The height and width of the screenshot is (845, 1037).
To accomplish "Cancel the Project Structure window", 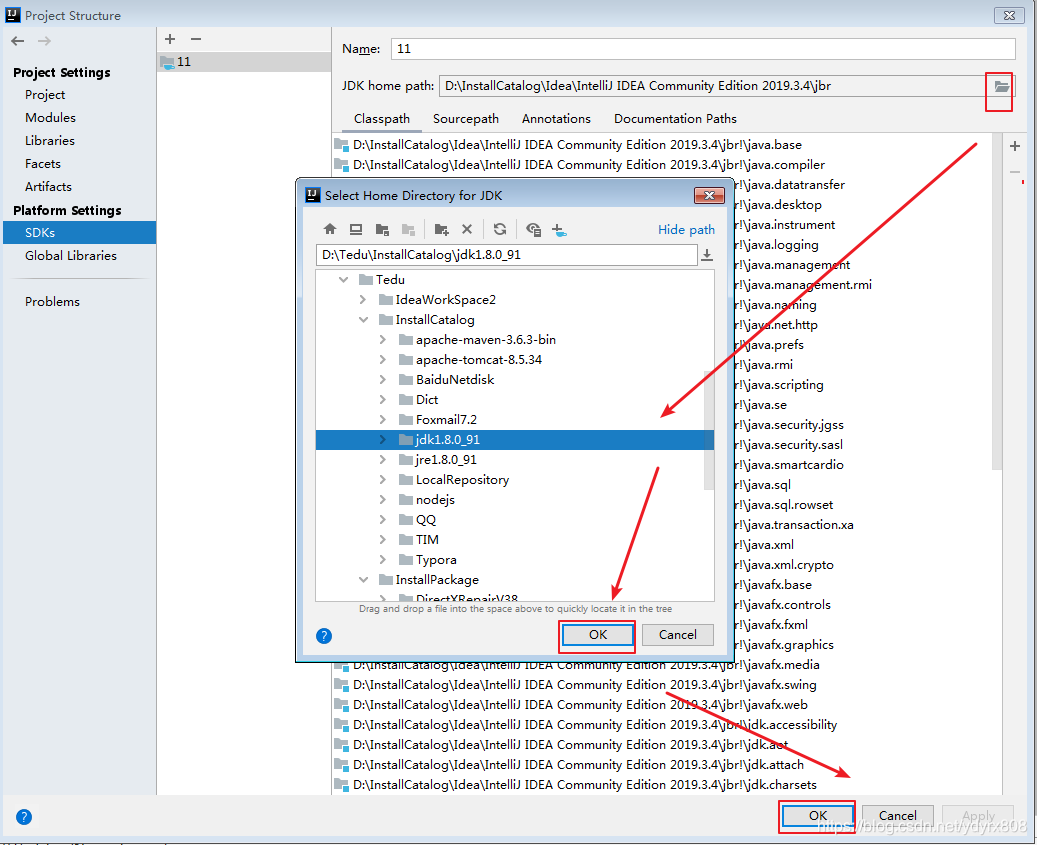I will [x=897, y=816].
